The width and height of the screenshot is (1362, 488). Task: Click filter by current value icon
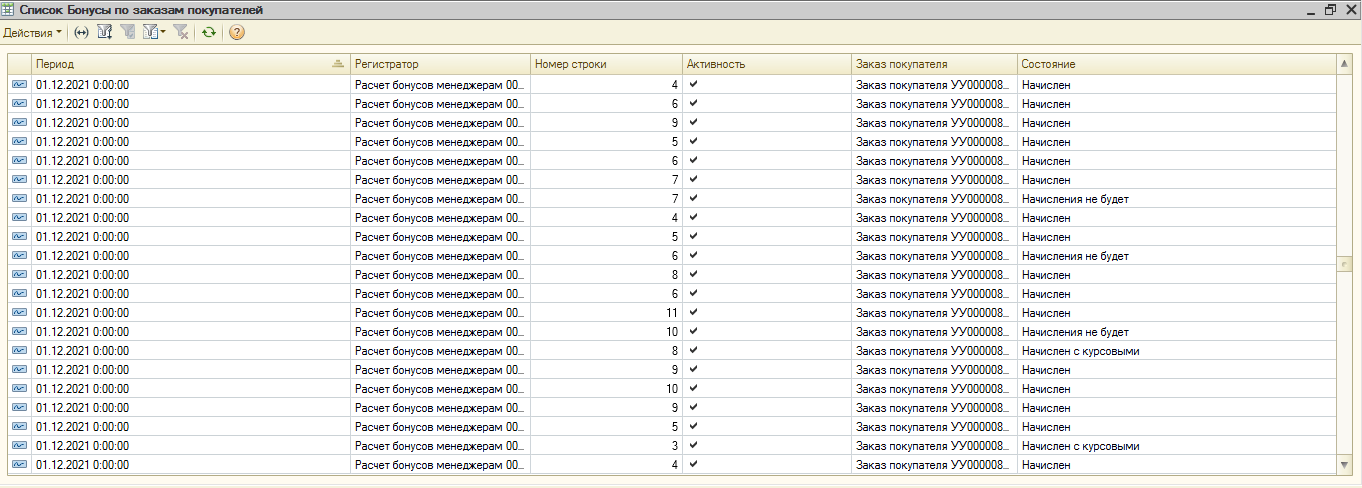tap(128, 32)
